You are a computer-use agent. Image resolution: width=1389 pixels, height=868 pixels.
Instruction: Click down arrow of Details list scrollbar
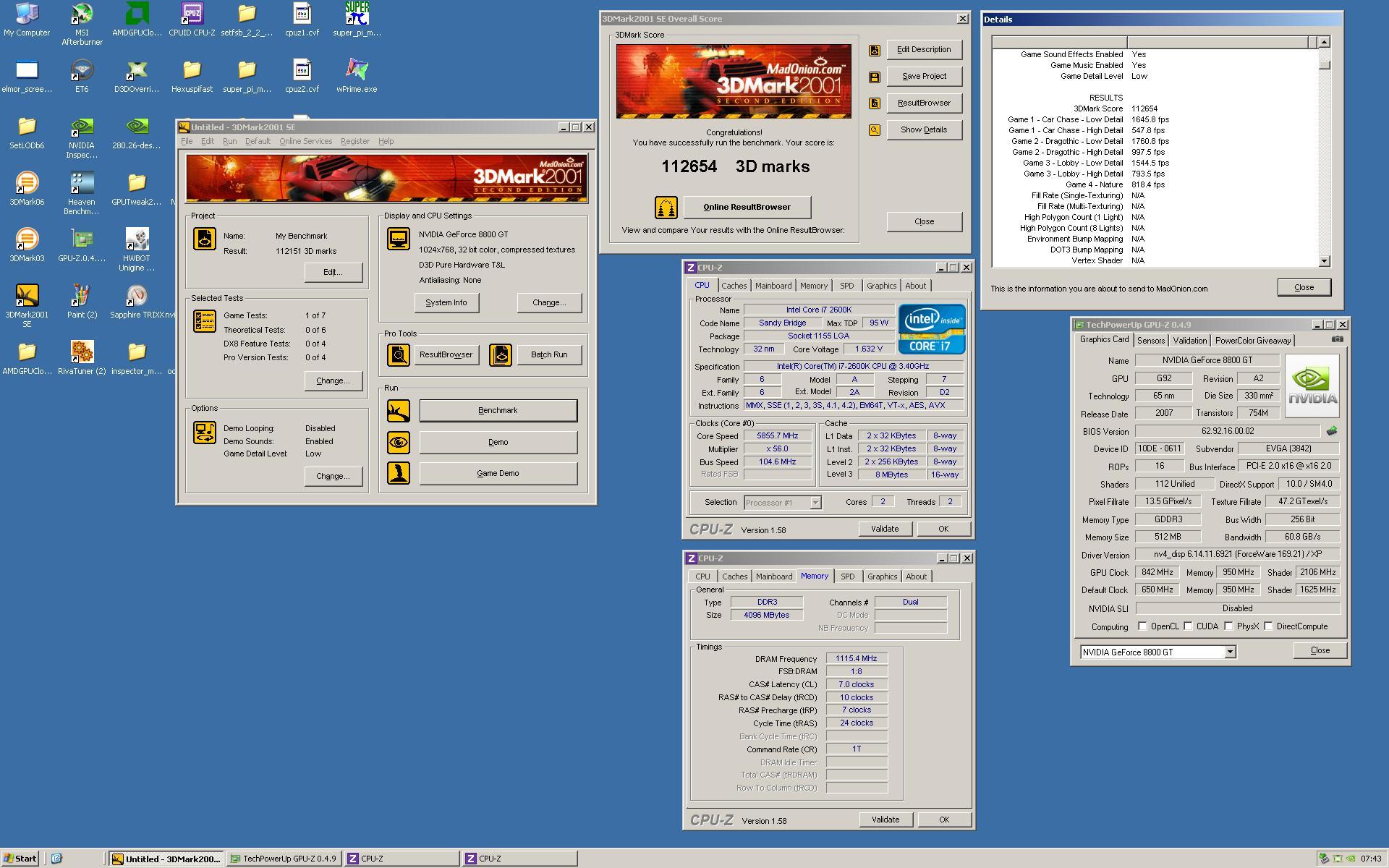pyautogui.click(x=1324, y=261)
